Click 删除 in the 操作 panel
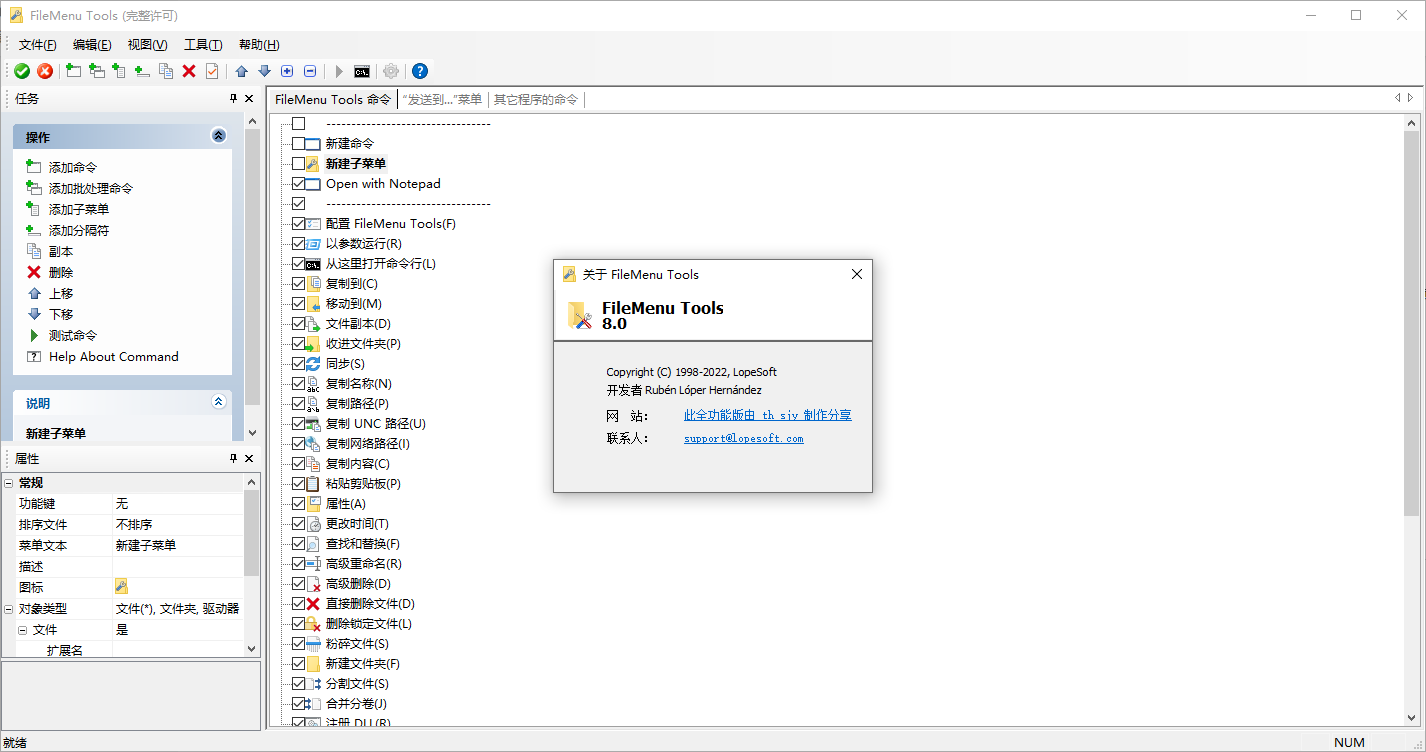 61,272
